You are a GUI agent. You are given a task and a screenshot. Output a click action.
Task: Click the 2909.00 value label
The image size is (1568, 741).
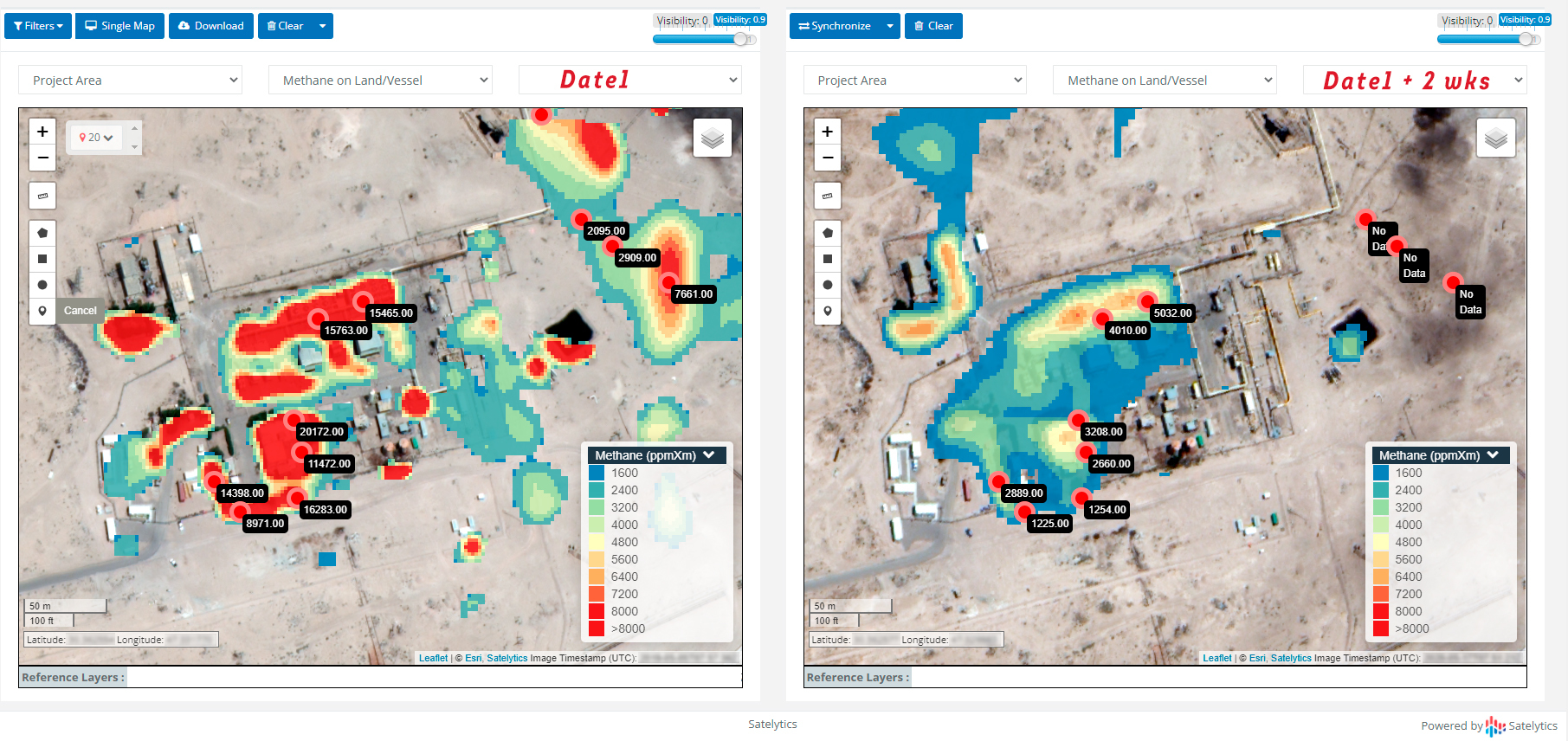coord(637,257)
